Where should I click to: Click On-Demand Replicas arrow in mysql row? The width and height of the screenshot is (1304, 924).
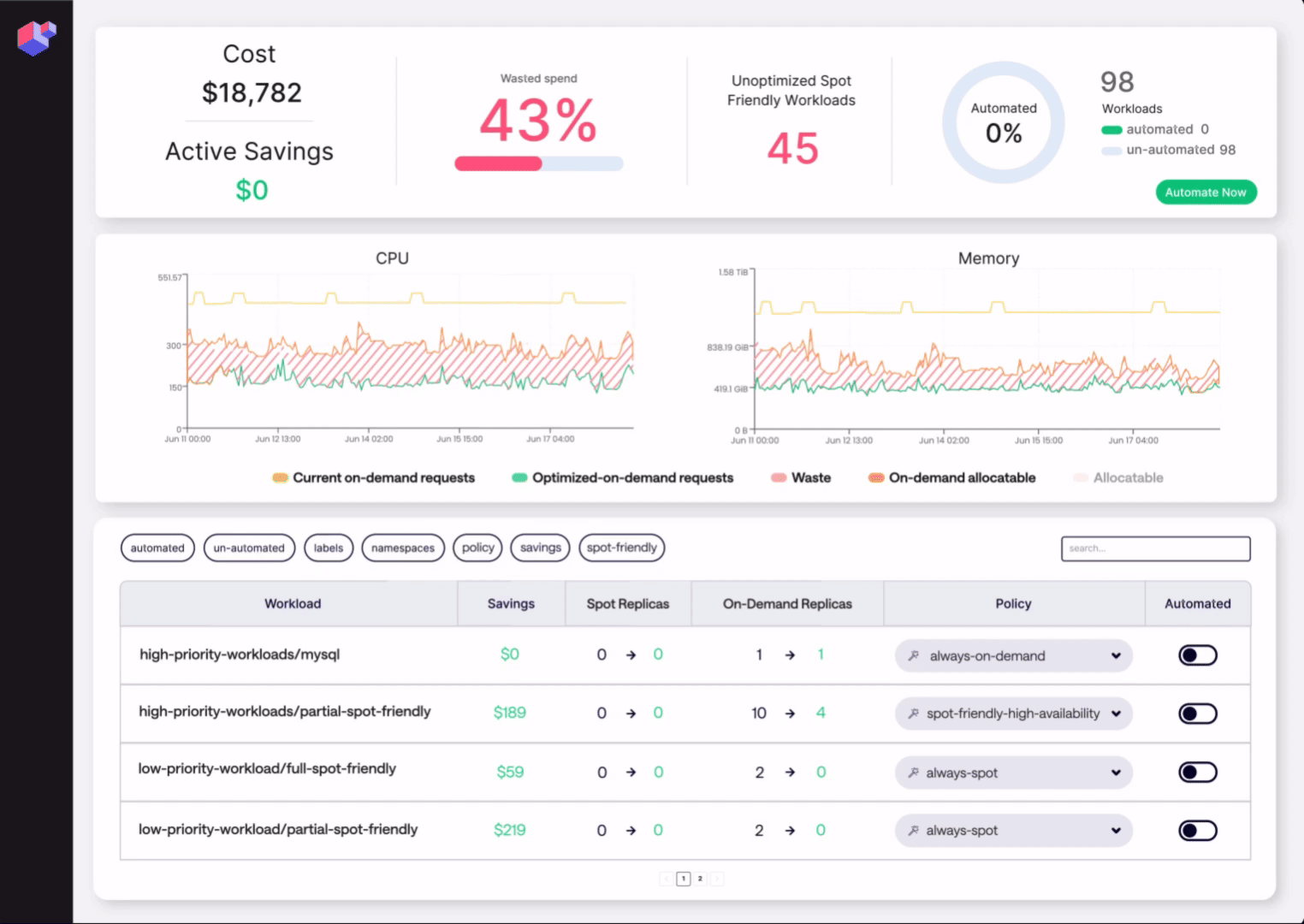coord(790,654)
